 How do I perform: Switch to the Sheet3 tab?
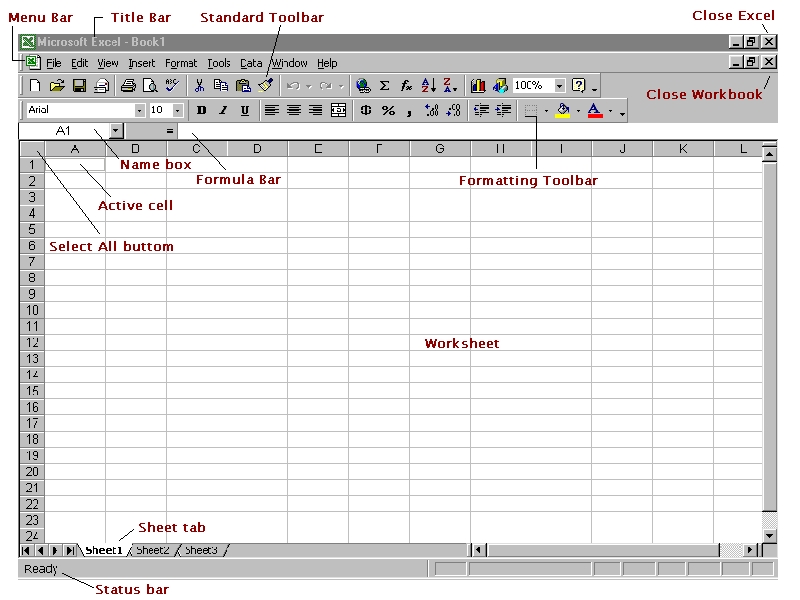click(x=201, y=550)
